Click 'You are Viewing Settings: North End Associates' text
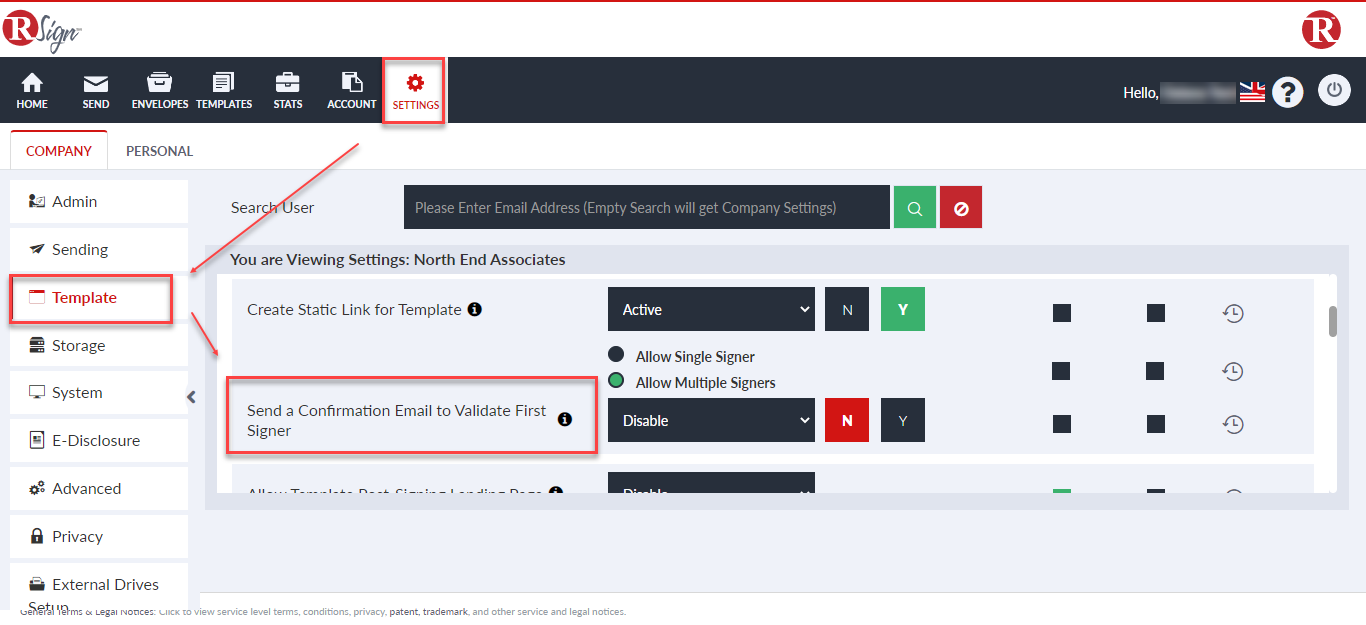The height and width of the screenshot is (625, 1366). [398, 260]
